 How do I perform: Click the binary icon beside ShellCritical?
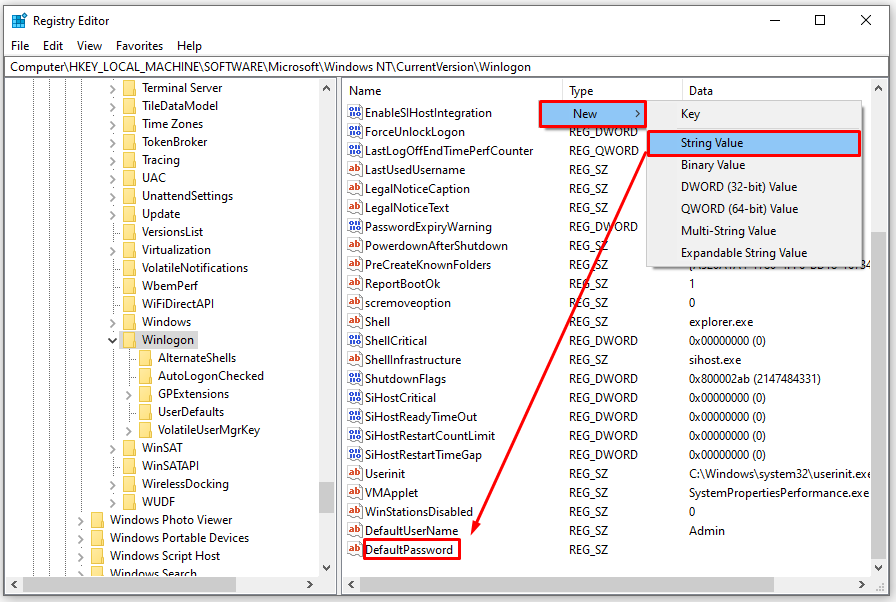coord(354,340)
